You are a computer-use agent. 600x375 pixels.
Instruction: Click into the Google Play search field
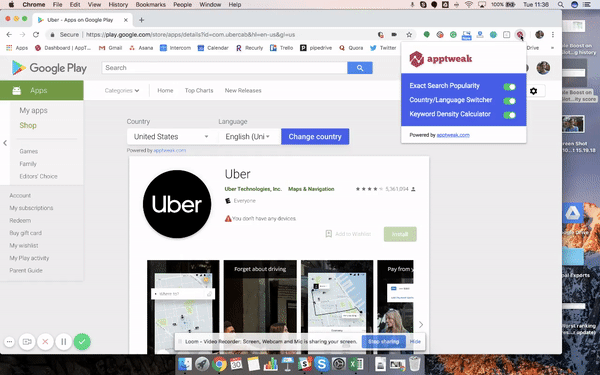click(x=225, y=68)
